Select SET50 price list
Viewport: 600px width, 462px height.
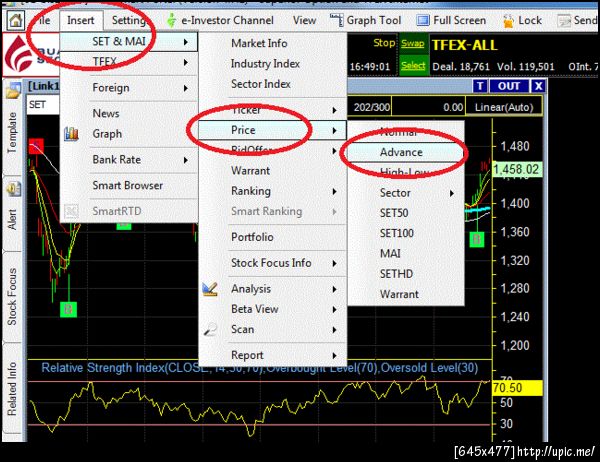(x=406, y=213)
